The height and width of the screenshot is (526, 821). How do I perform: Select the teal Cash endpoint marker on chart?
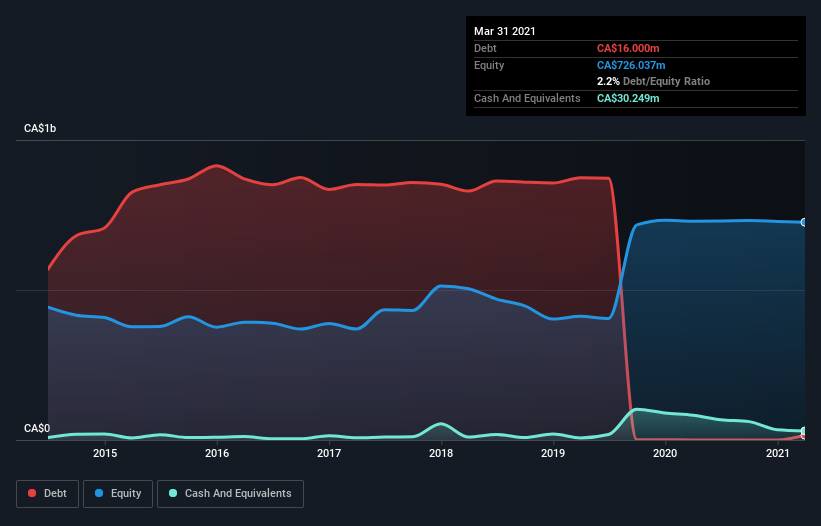coord(804,431)
